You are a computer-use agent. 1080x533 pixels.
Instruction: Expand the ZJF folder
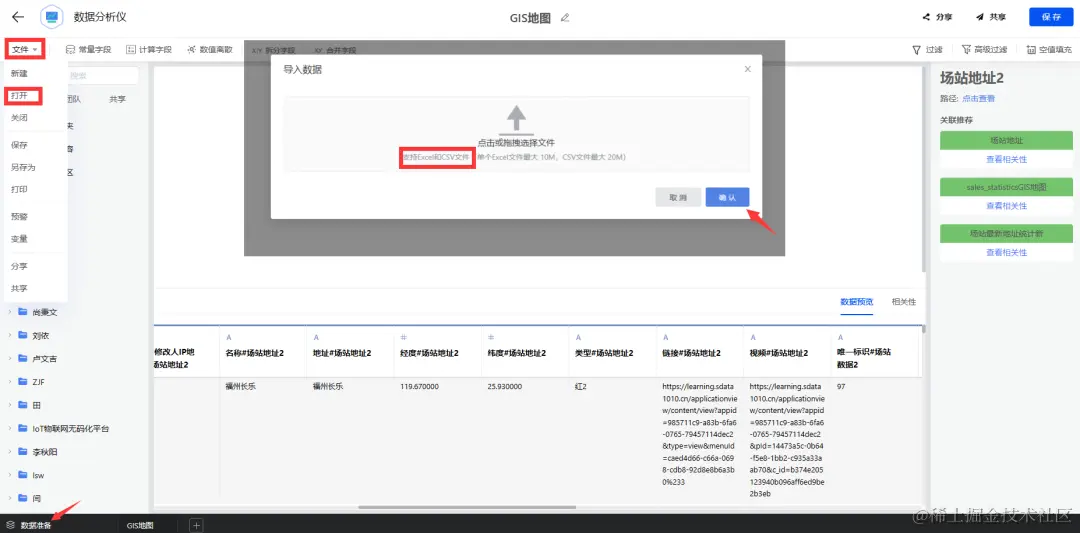pyautogui.click(x=10, y=382)
